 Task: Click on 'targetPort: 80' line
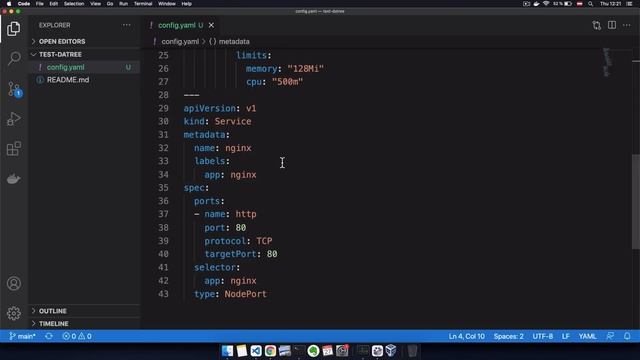(x=241, y=254)
